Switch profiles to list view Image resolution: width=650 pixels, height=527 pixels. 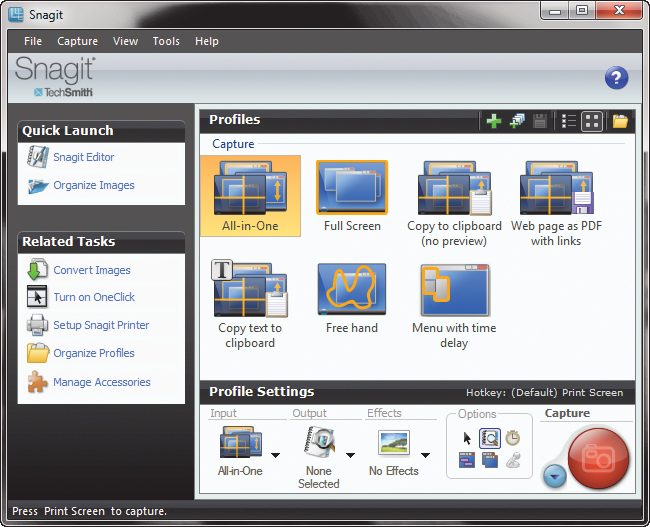pyautogui.click(x=569, y=121)
